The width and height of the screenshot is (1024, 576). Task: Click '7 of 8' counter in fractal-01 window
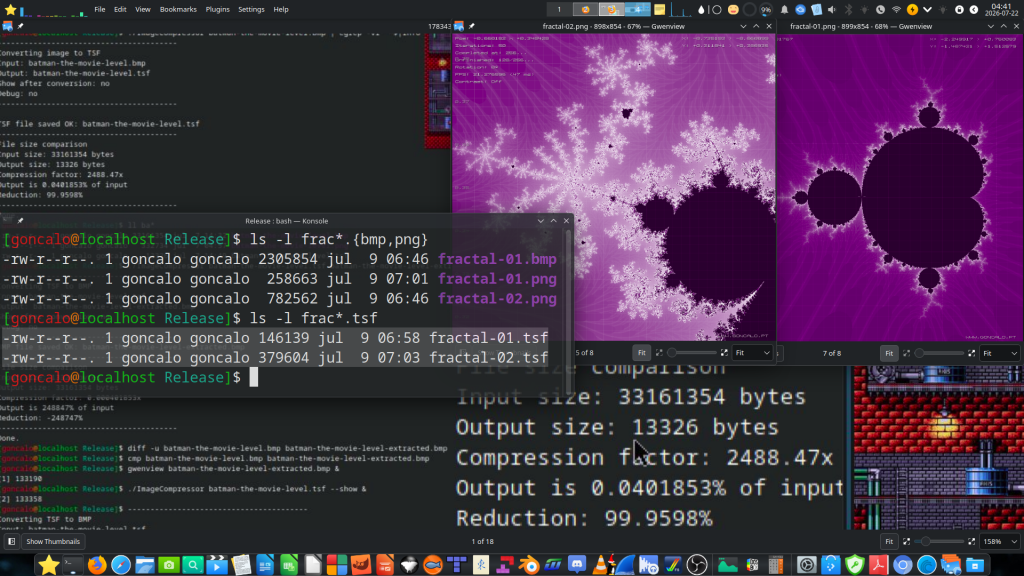(x=832, y=353)
